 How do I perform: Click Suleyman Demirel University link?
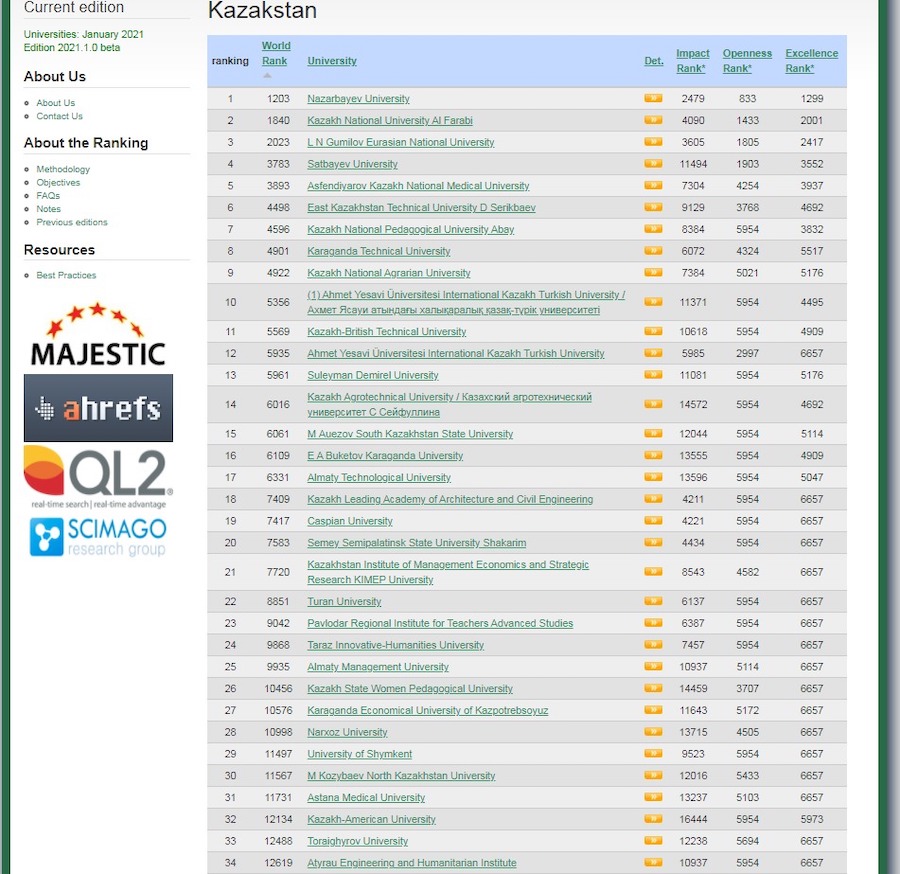[x=372, y=376]
